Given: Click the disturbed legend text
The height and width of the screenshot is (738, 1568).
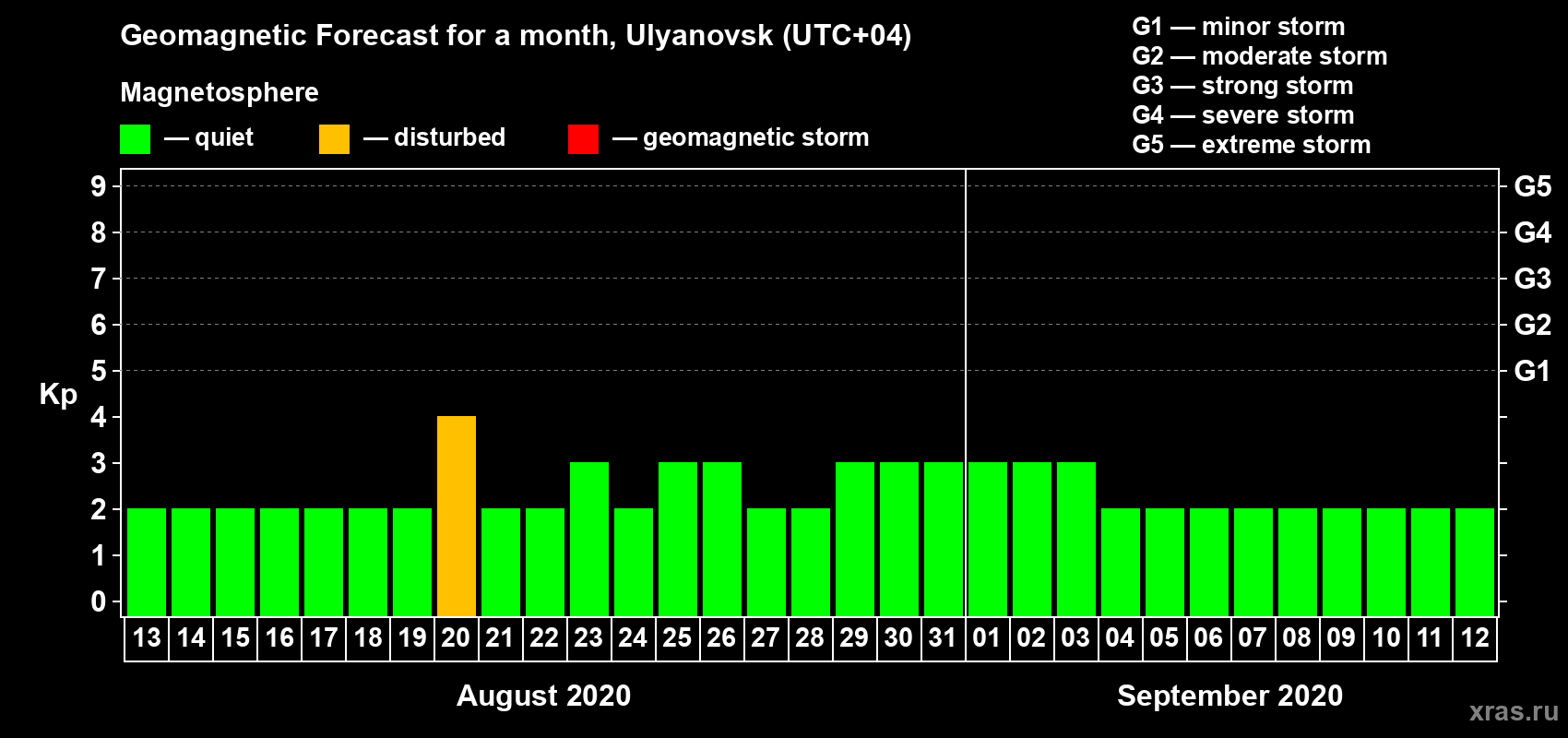Looking at the screenshot, I should 449,137.
